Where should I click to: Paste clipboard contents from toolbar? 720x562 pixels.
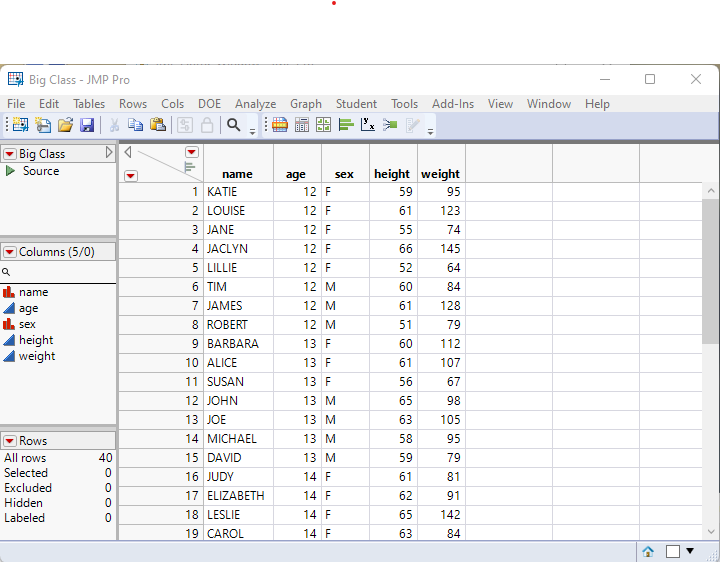[158, 125]
